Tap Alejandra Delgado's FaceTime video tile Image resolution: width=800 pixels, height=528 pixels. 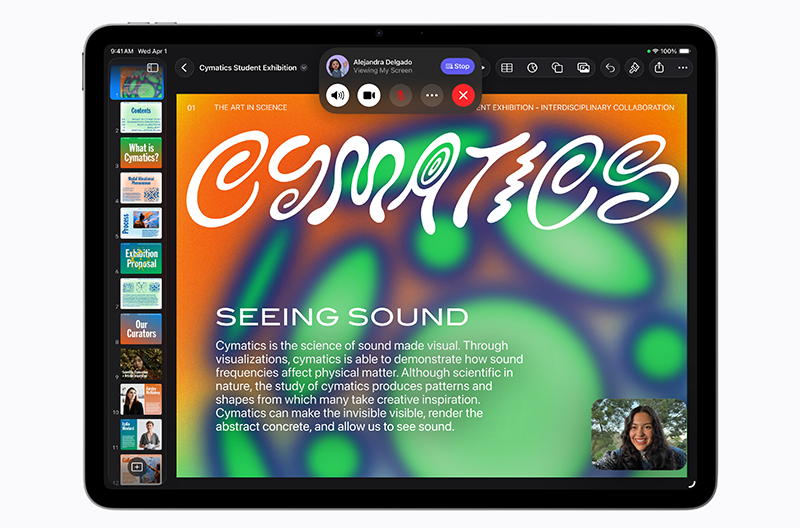pos(639,434)
